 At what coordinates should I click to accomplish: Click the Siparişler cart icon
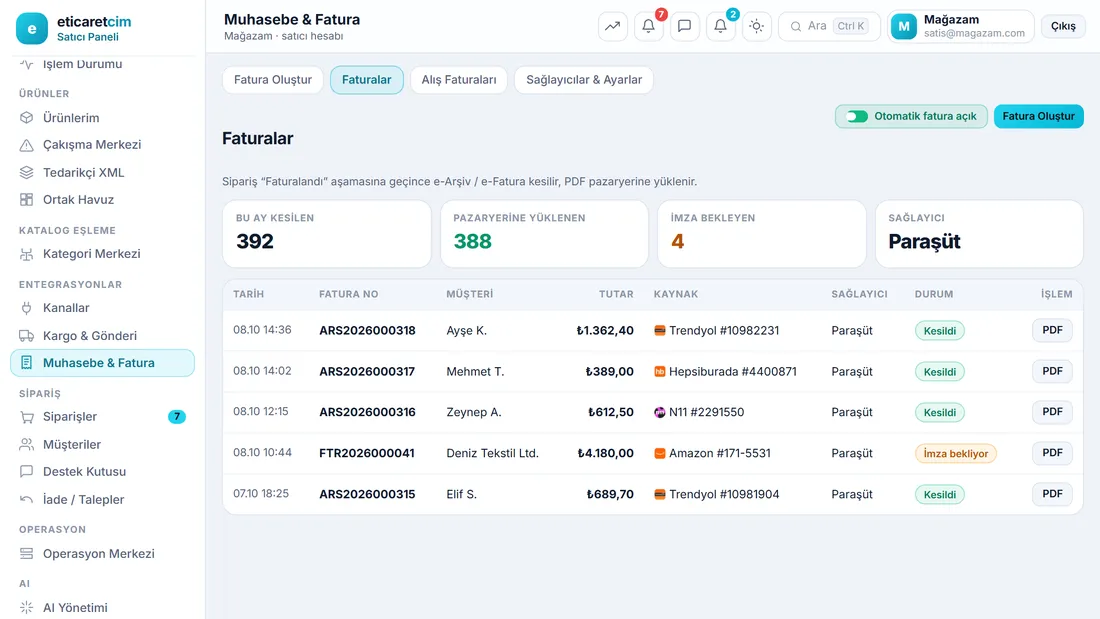[27, 417]
